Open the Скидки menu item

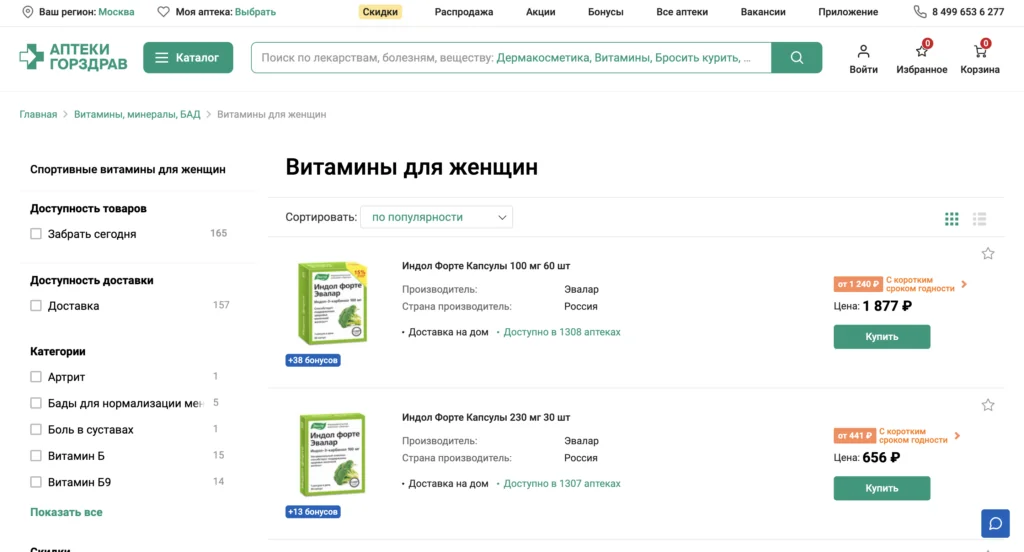point(380,12)
